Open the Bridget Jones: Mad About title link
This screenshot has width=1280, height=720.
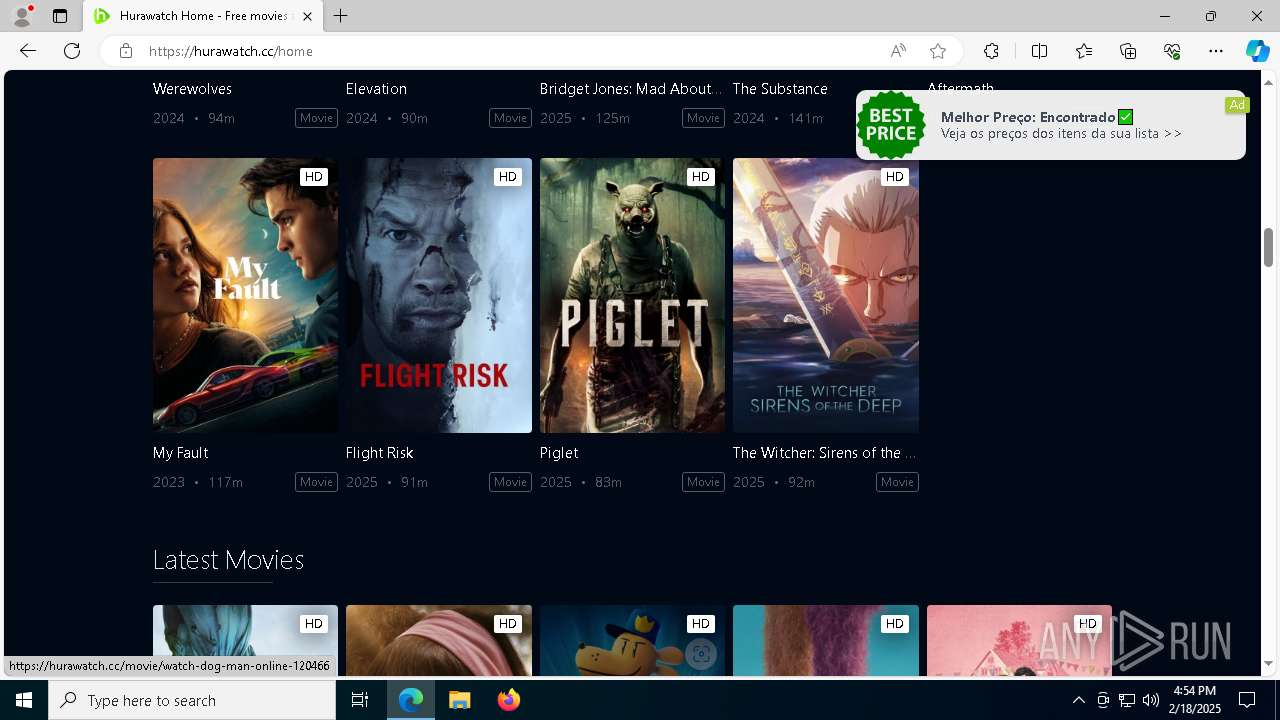click(x=631, y=89)
